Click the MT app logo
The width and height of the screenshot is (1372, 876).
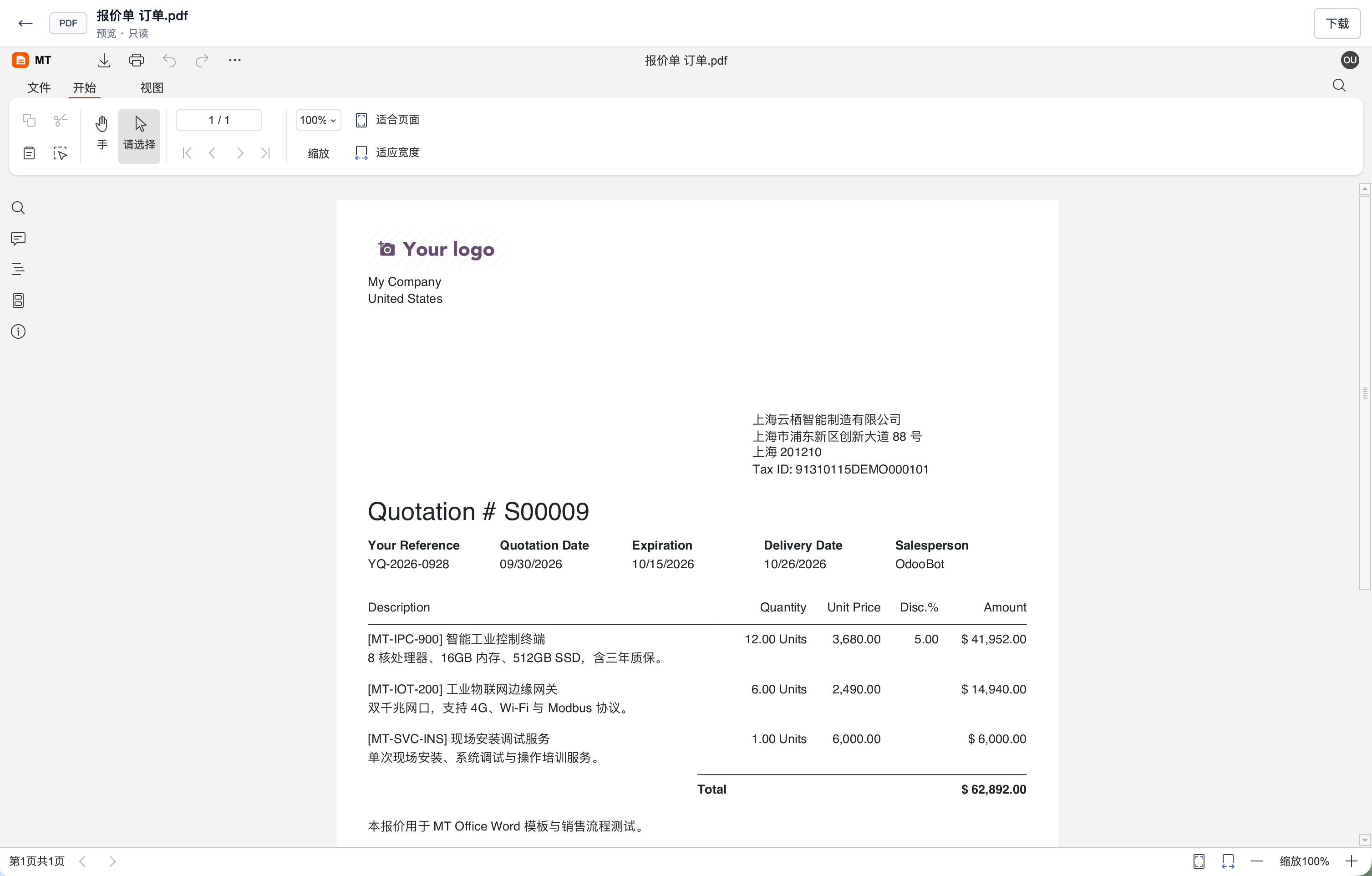20,60
